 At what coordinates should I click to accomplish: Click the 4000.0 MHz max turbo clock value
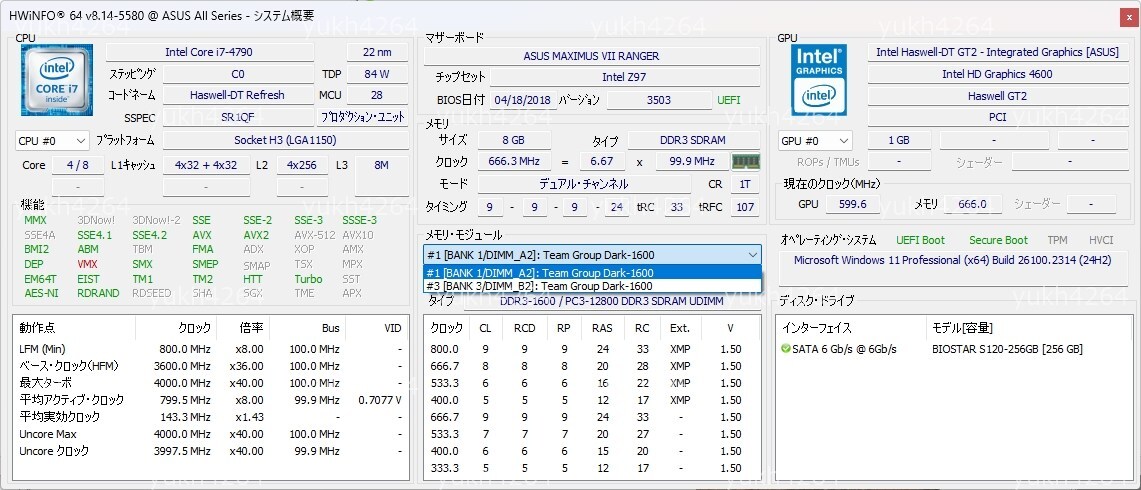182,384
